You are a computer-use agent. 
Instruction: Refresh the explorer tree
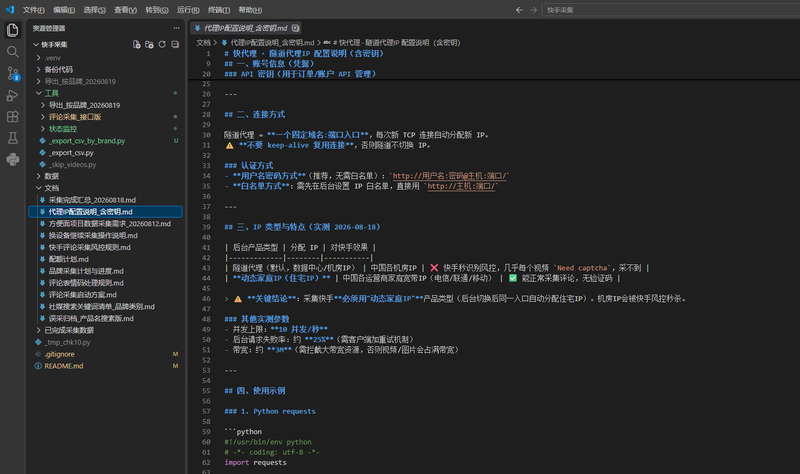(162, 44)
